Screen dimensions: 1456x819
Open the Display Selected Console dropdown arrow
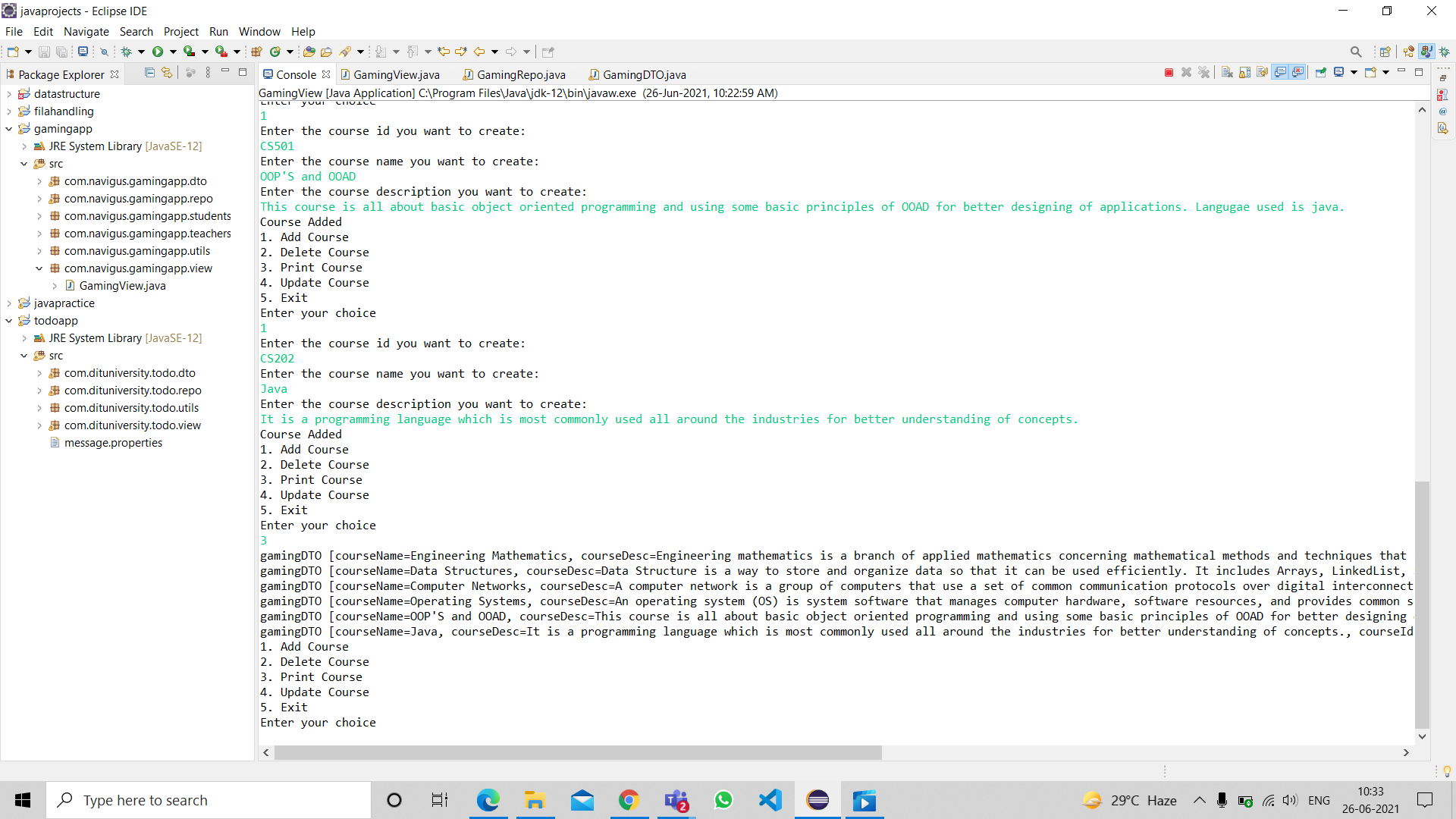coord(1354,73)
